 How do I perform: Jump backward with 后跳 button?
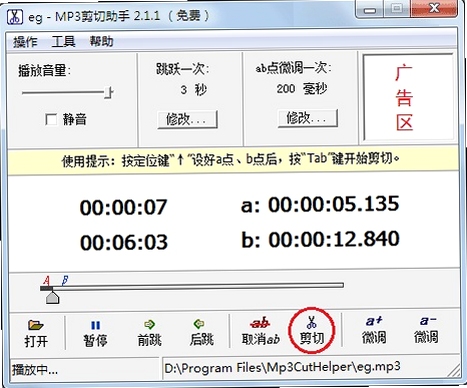201,333
